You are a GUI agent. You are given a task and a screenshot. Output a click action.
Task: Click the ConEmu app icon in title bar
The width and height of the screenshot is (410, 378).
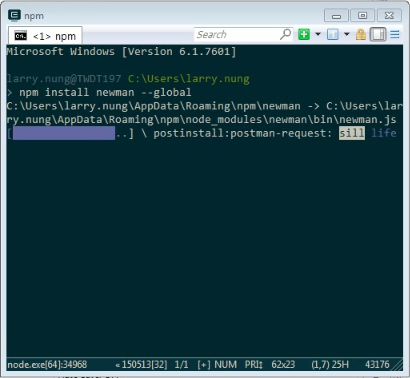[14, 15]
